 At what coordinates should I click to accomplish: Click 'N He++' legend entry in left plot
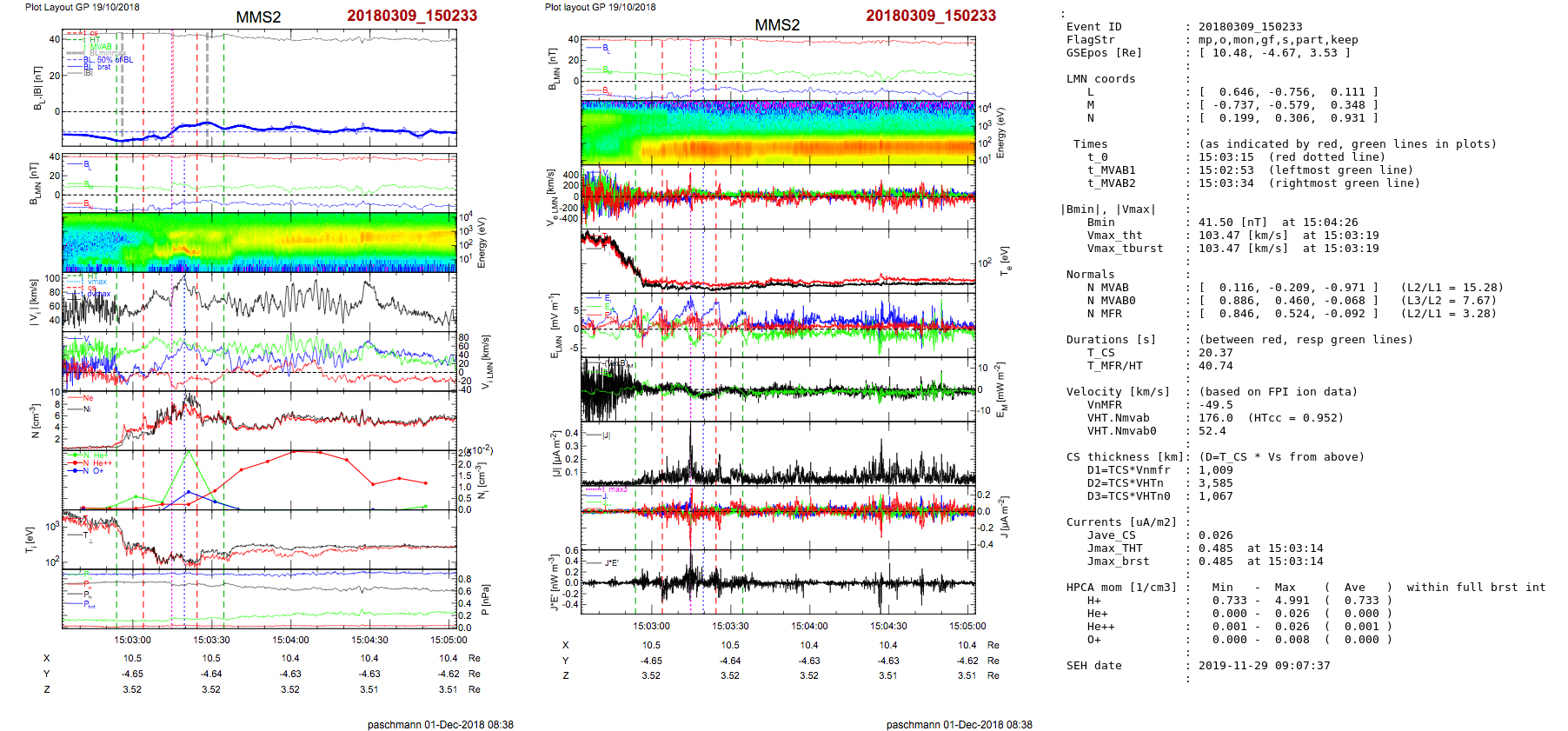97,463
